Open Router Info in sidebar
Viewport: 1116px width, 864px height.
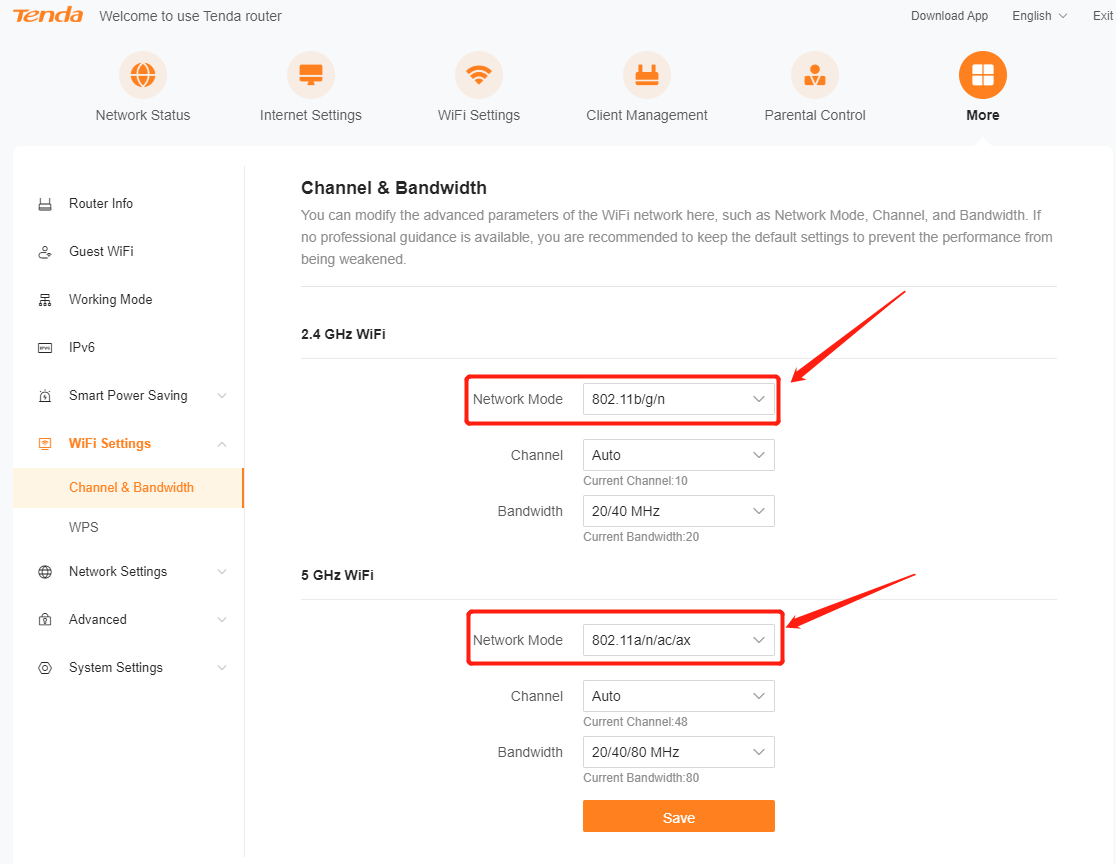click(x=100, y=204)
